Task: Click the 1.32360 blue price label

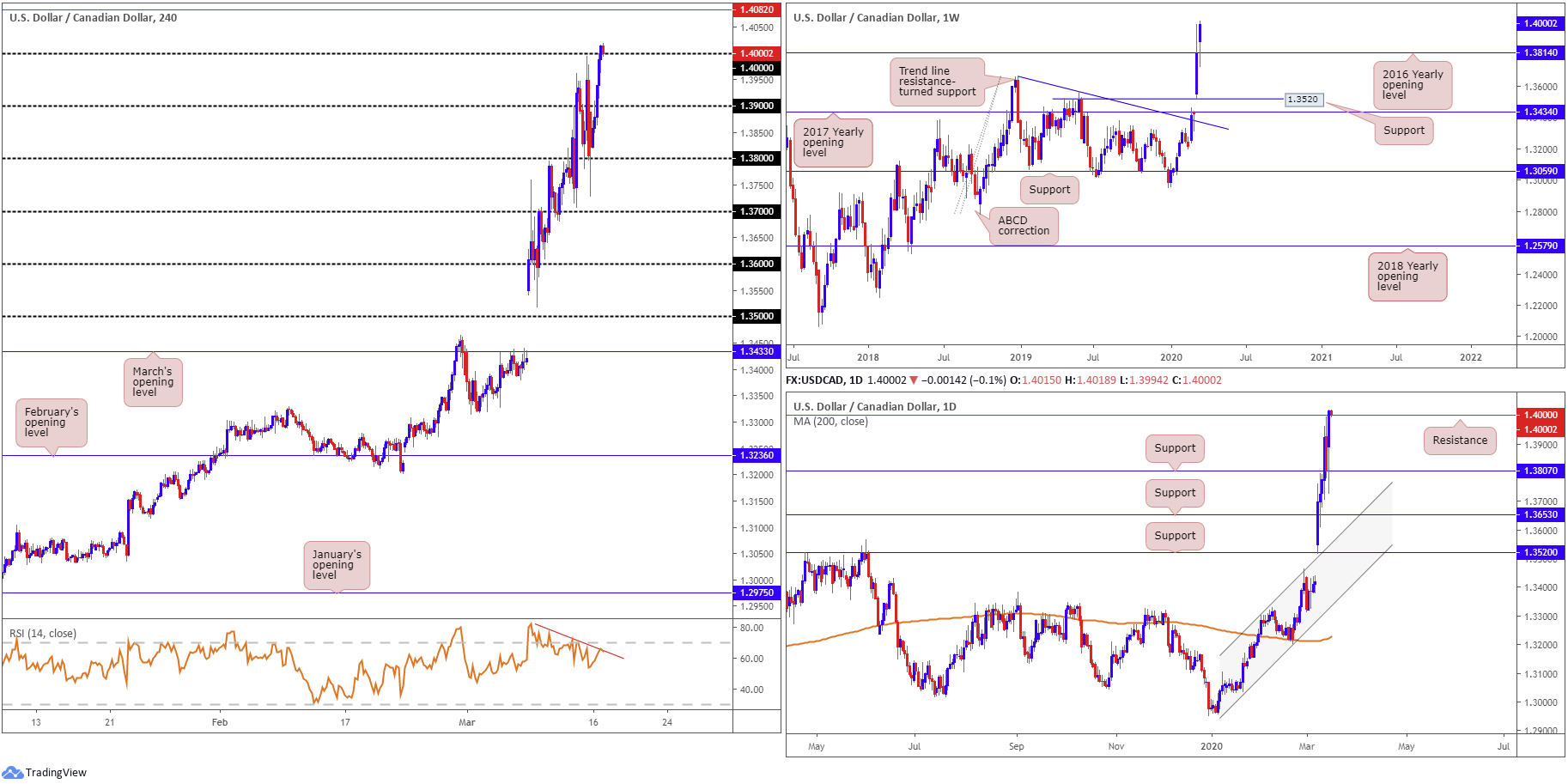Action: [757, 455]
